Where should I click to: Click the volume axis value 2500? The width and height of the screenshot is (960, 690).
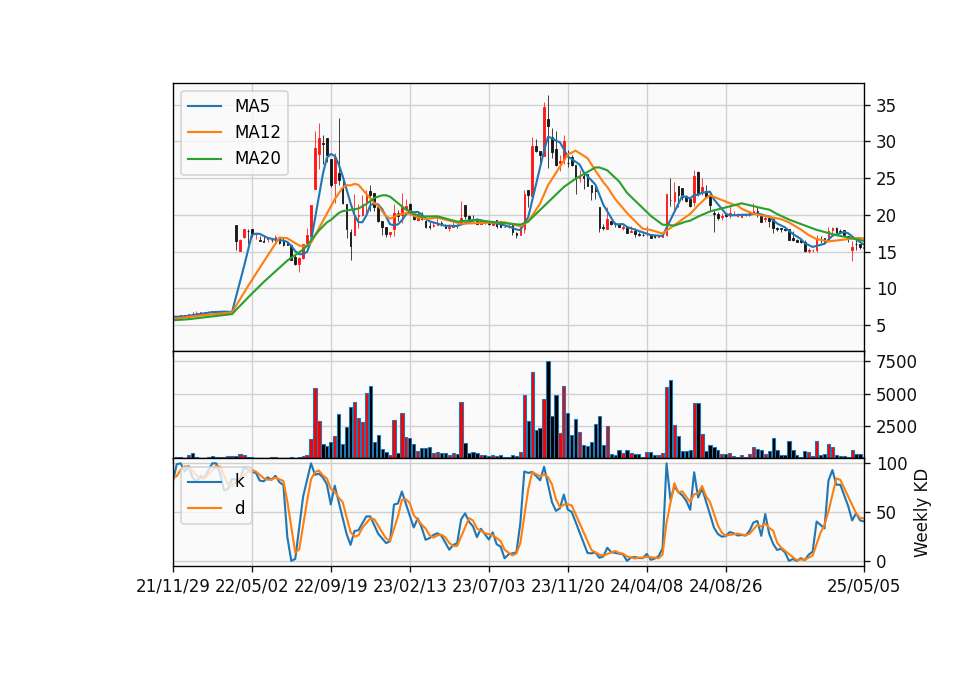pos(896,427)
